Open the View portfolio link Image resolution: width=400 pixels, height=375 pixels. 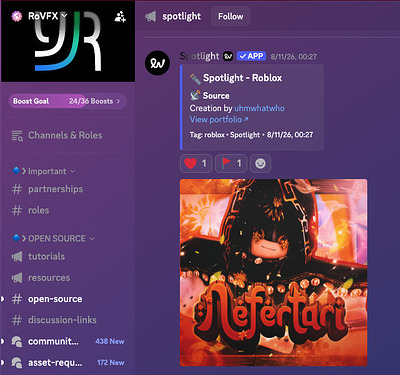point(219,119)
